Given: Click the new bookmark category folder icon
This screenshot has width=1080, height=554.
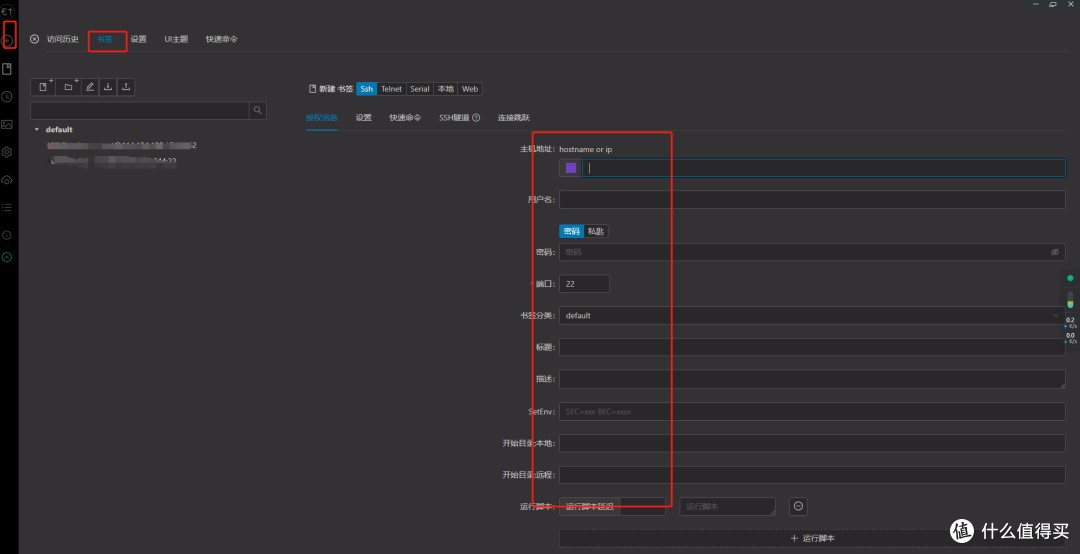Looking at the screenshot, I should point(68,87).
